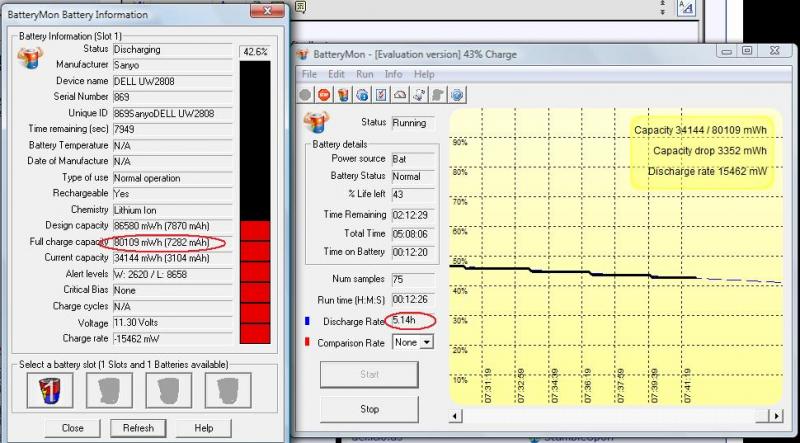Open the checklist configuration toolbar icon
Image resolution: width=800 pixels, height=443 pixels.
[380, 95]
